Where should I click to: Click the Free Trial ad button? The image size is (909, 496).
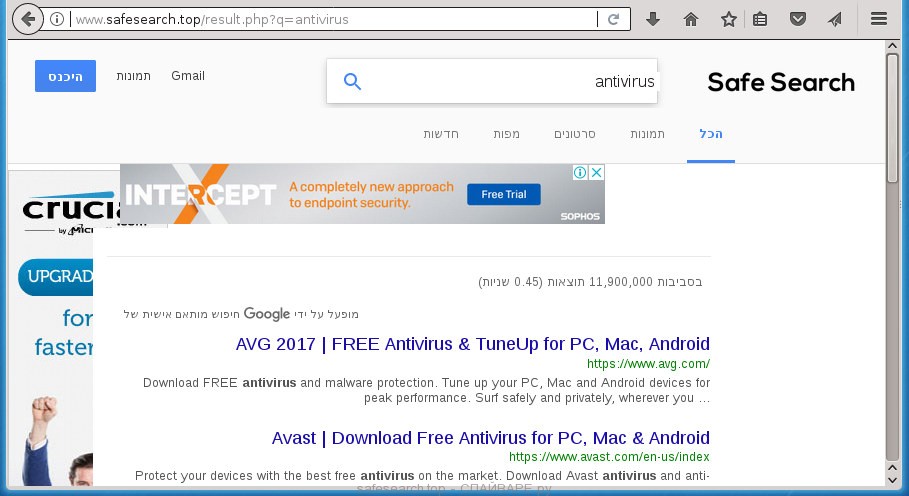point(504,195)
